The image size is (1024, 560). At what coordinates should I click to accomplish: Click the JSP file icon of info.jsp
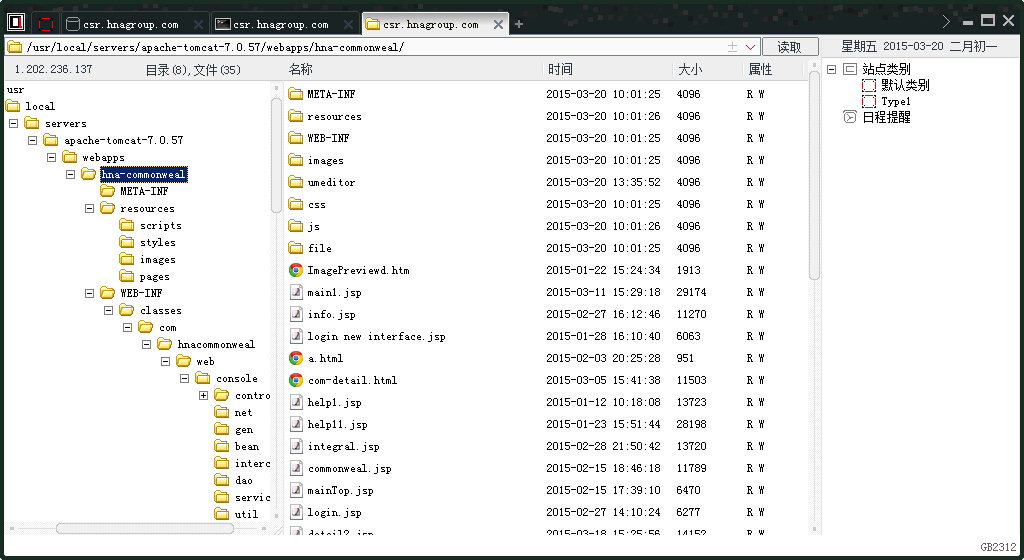pos(296,314)
